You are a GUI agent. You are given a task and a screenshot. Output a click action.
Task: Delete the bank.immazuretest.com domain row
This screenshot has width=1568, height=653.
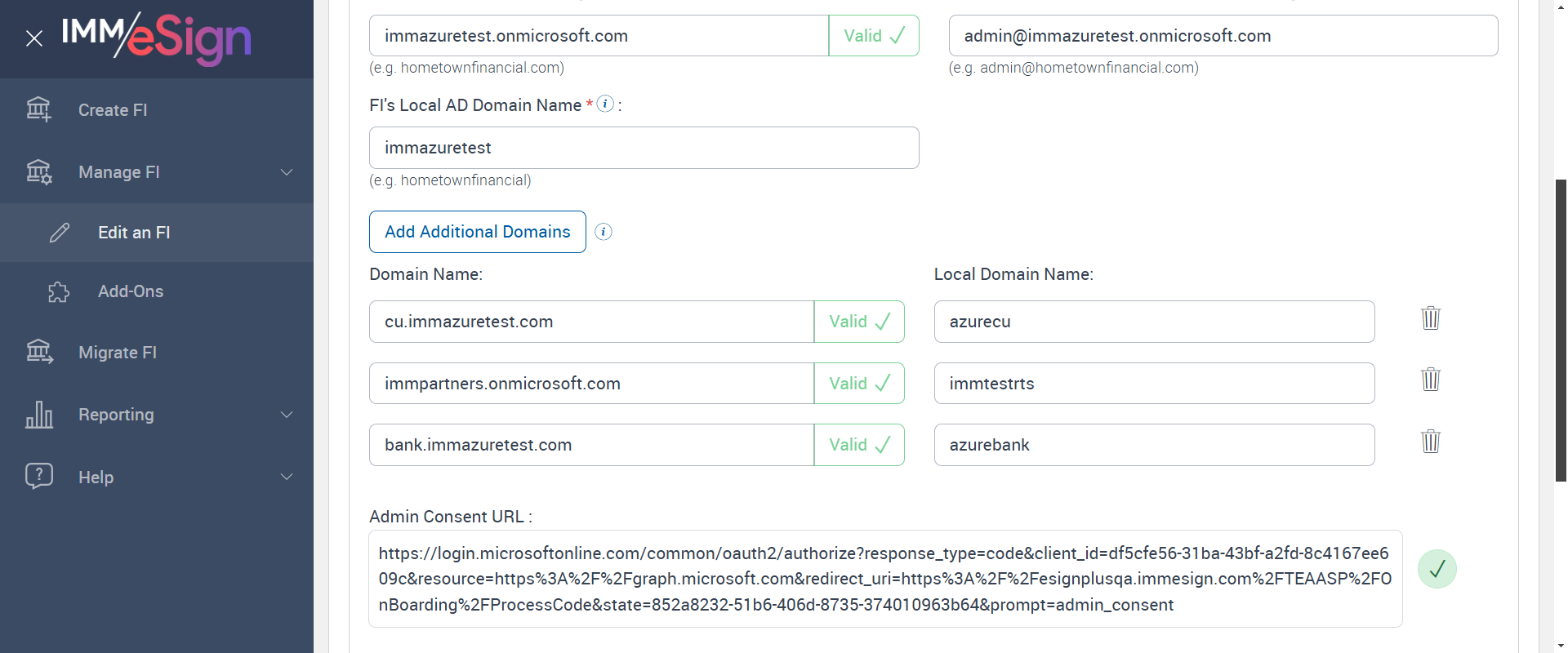click(1430, 442)
